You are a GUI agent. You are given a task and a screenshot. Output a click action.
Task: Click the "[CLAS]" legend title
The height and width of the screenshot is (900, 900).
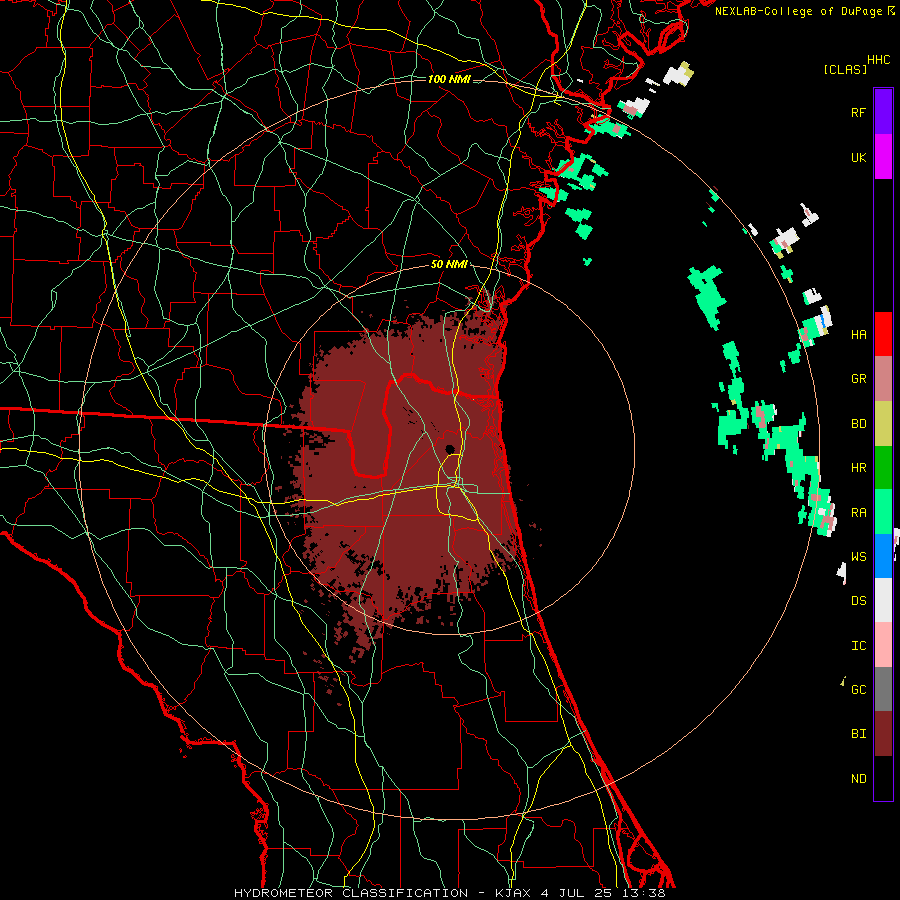[845, 69]
